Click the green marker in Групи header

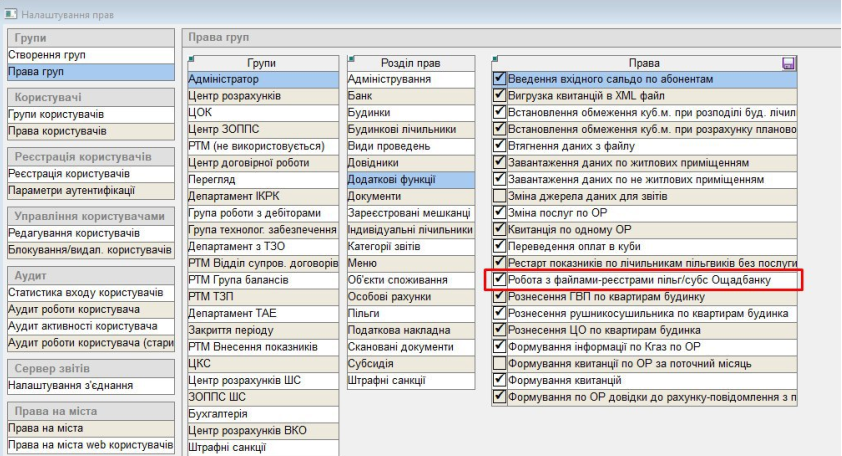click(190, 58)
